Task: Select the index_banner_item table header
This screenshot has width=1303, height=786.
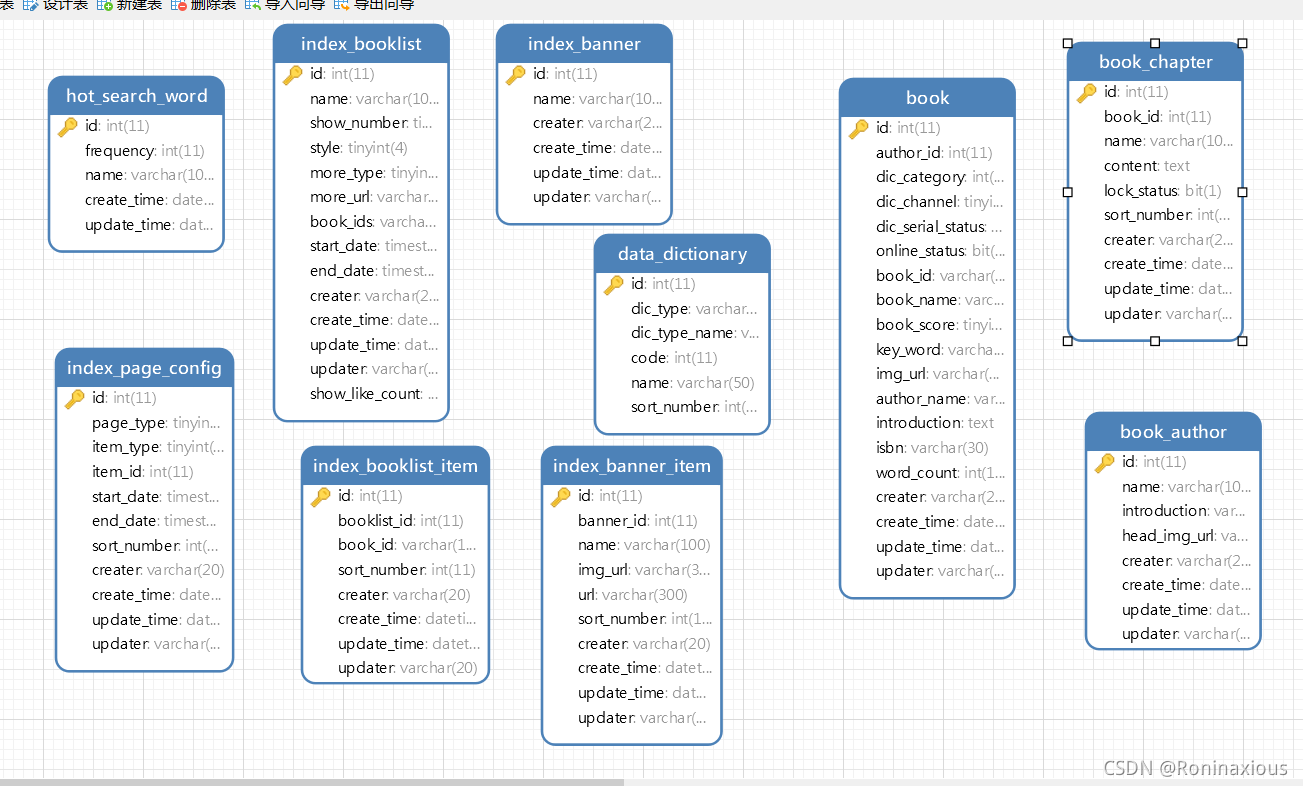Action: 631,466
